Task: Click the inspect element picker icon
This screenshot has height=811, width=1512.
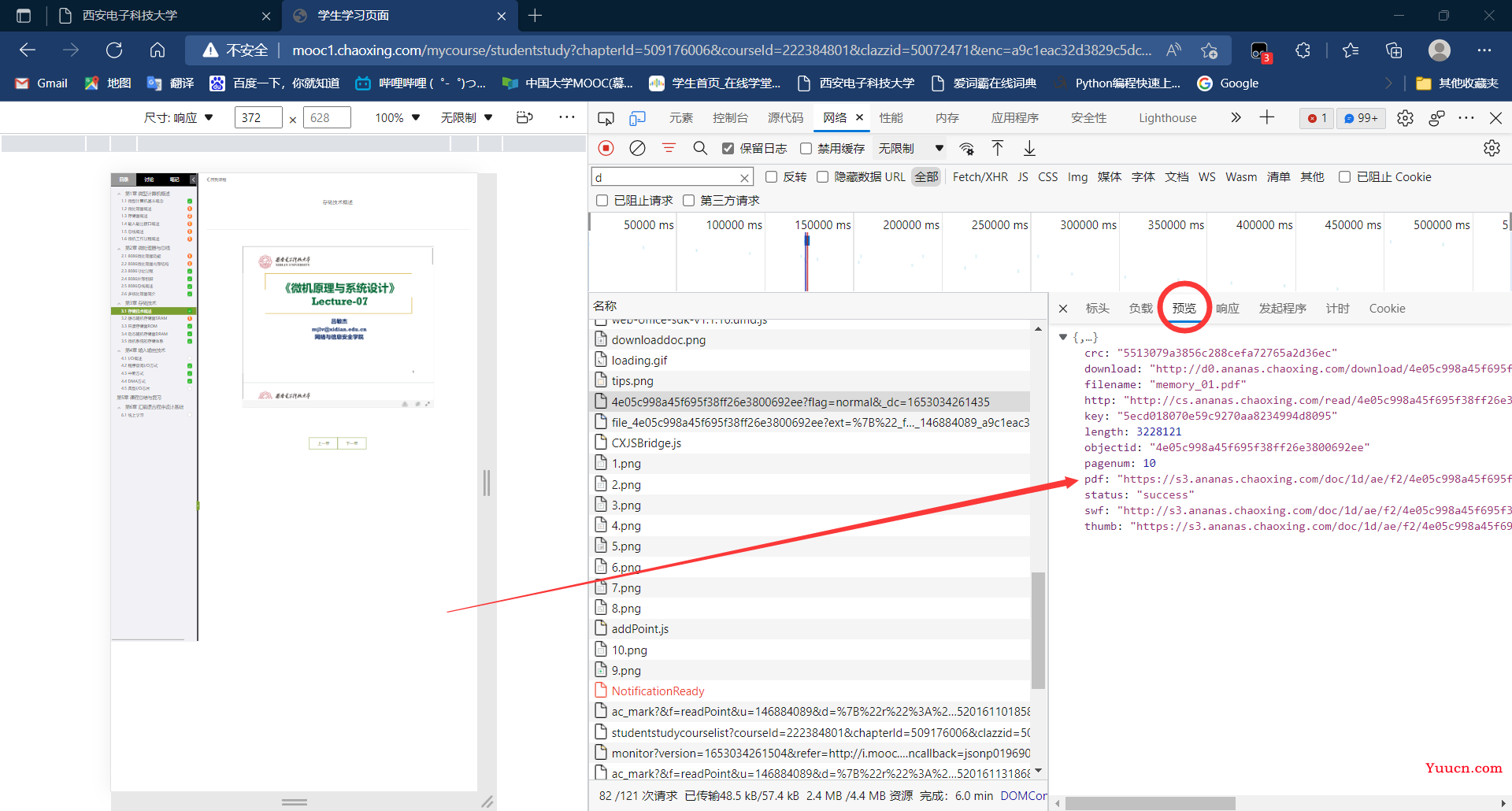Action: (606, 118)
